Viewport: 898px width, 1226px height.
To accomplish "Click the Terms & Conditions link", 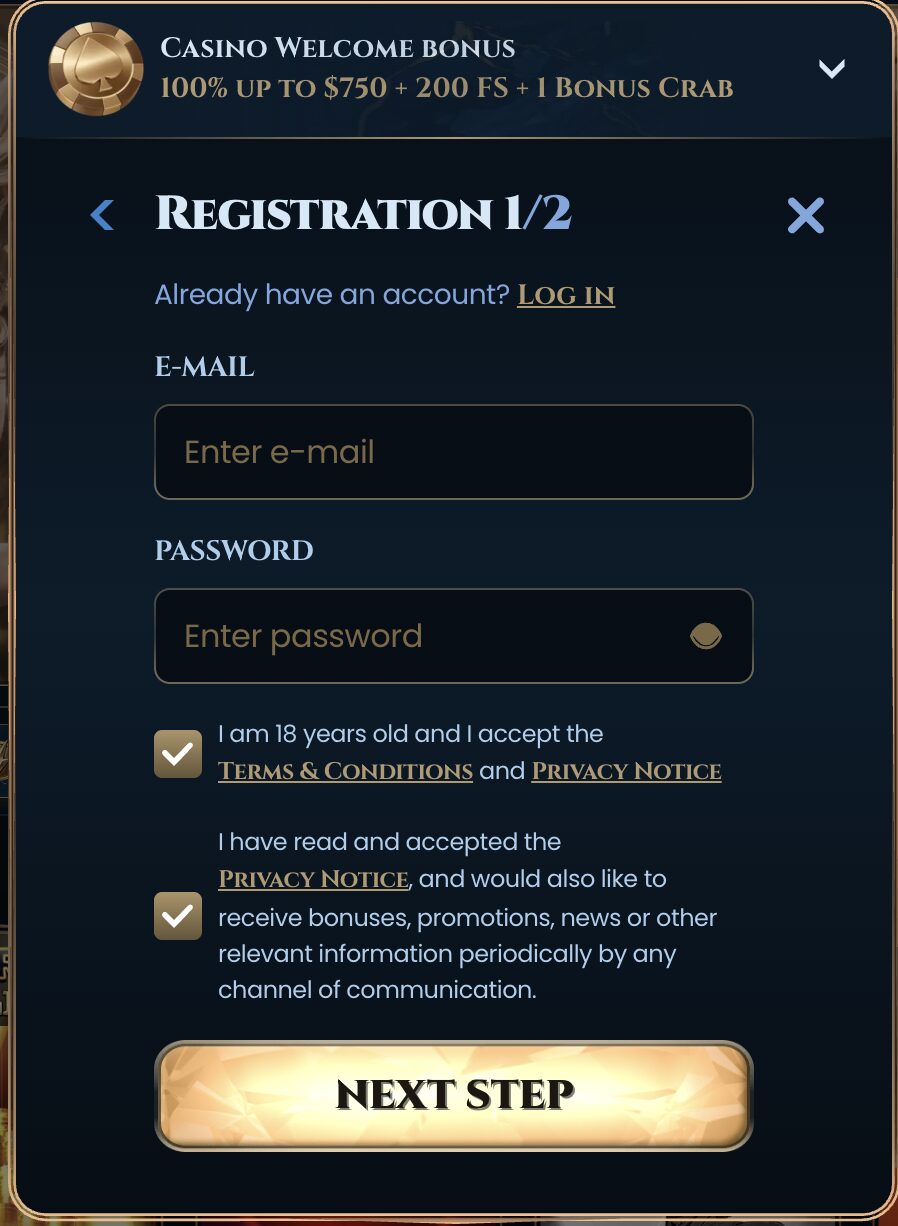I will (x=345, y=771).
